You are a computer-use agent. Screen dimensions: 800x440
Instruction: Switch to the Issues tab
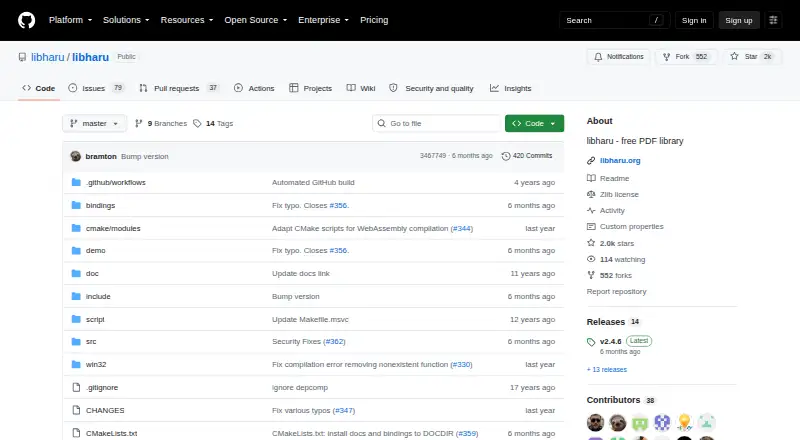point(96,88)
